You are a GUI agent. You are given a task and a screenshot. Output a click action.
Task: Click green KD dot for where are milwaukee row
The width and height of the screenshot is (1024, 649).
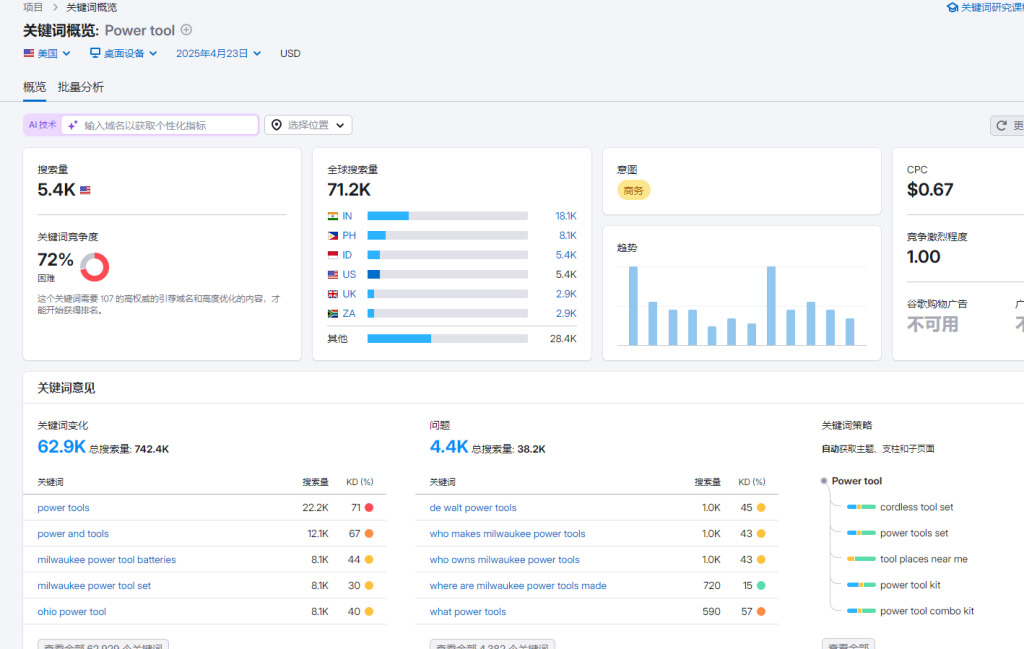click(x=761, y=586)
